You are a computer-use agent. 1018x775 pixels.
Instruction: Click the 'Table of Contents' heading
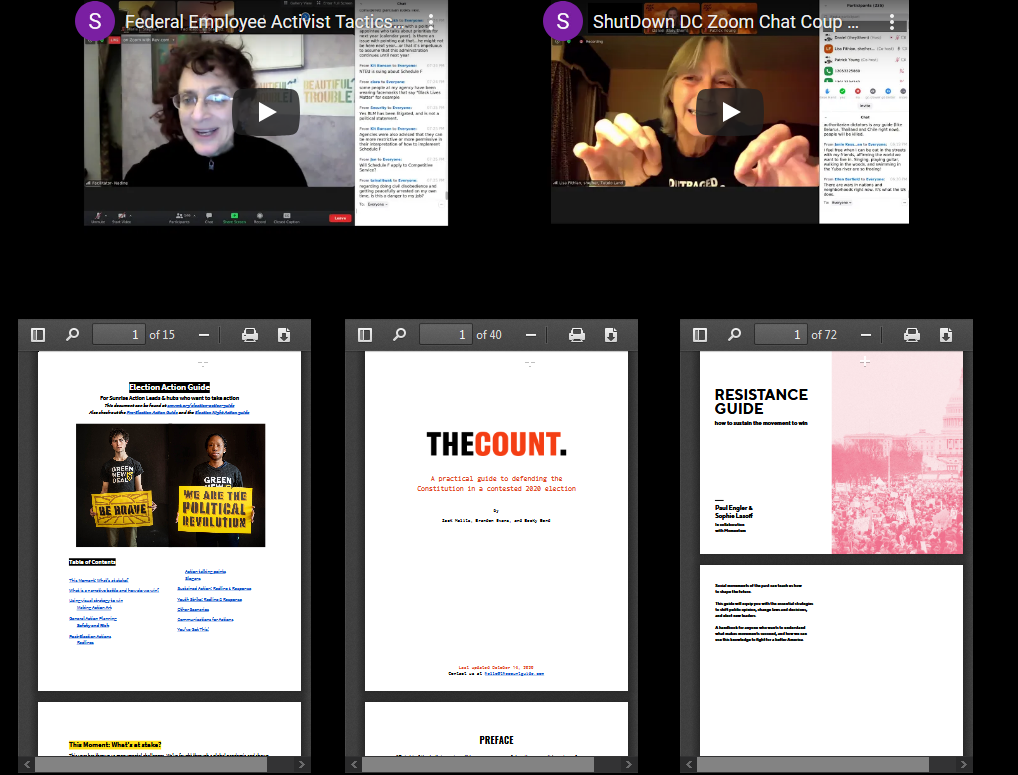click(x=92, y=562)
